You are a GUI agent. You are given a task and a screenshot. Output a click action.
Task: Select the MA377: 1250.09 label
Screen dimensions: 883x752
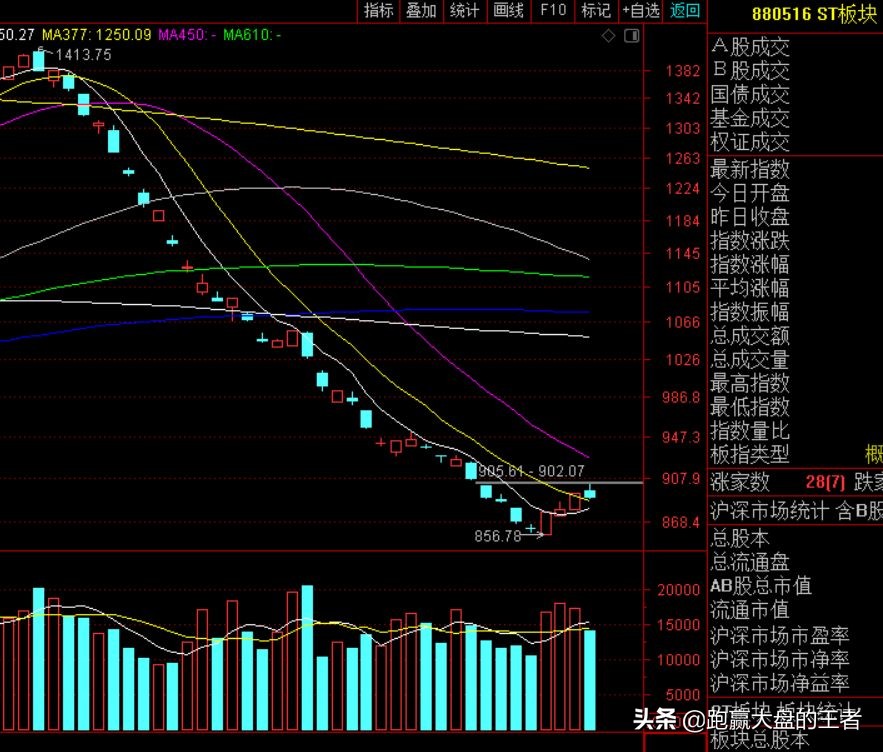click(97, 35)
